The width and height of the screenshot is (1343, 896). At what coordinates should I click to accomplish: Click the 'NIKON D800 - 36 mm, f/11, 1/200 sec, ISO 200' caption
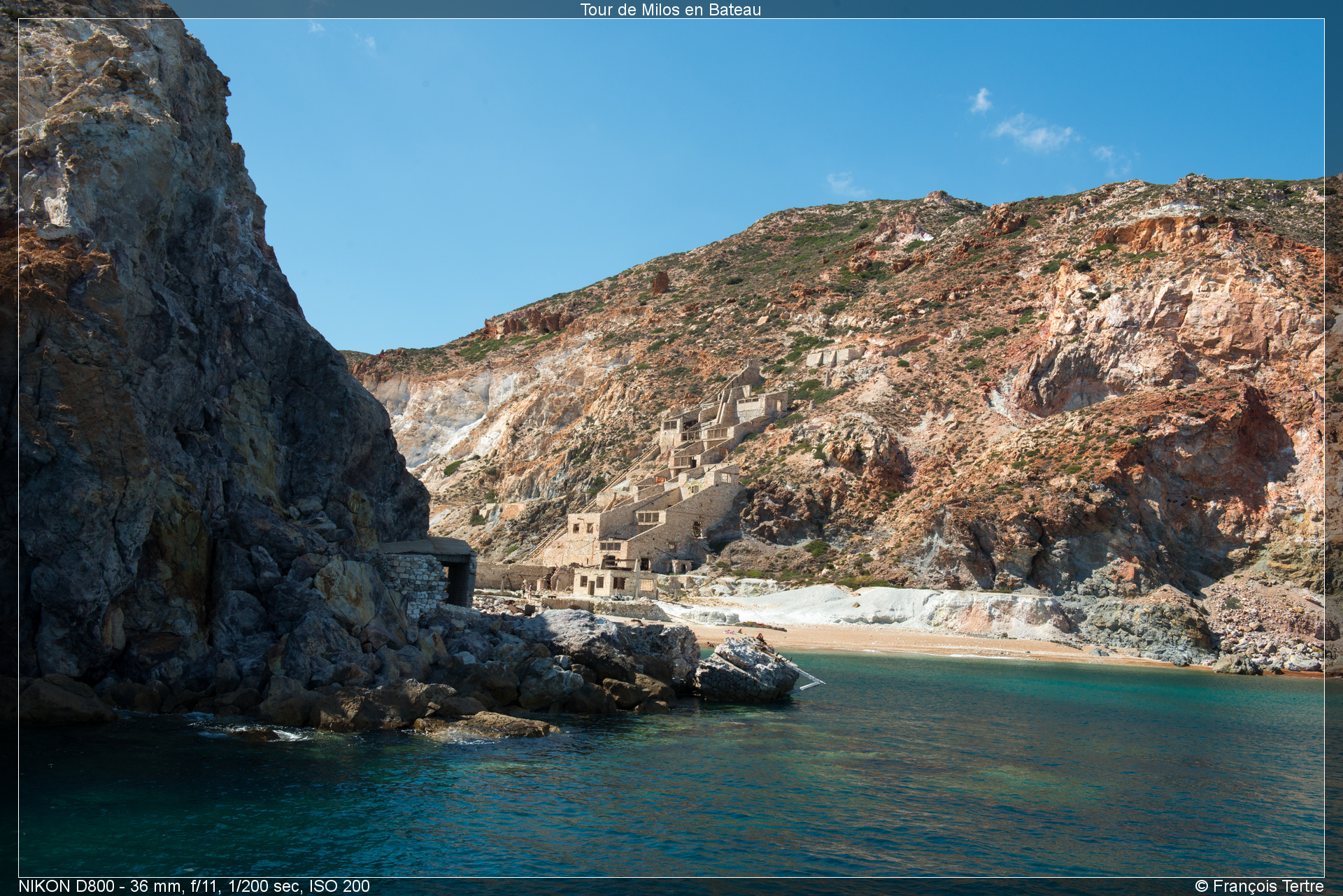coord(194,886)
